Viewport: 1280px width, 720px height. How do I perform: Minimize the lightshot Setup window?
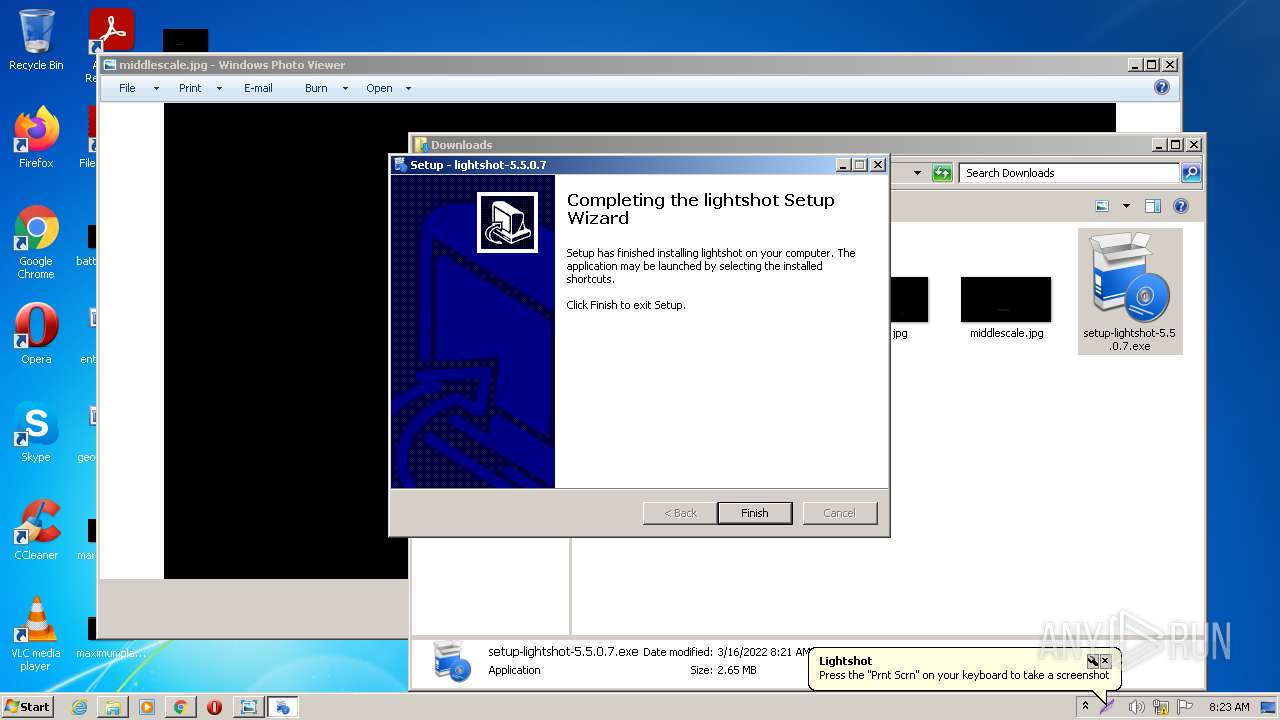843,165
